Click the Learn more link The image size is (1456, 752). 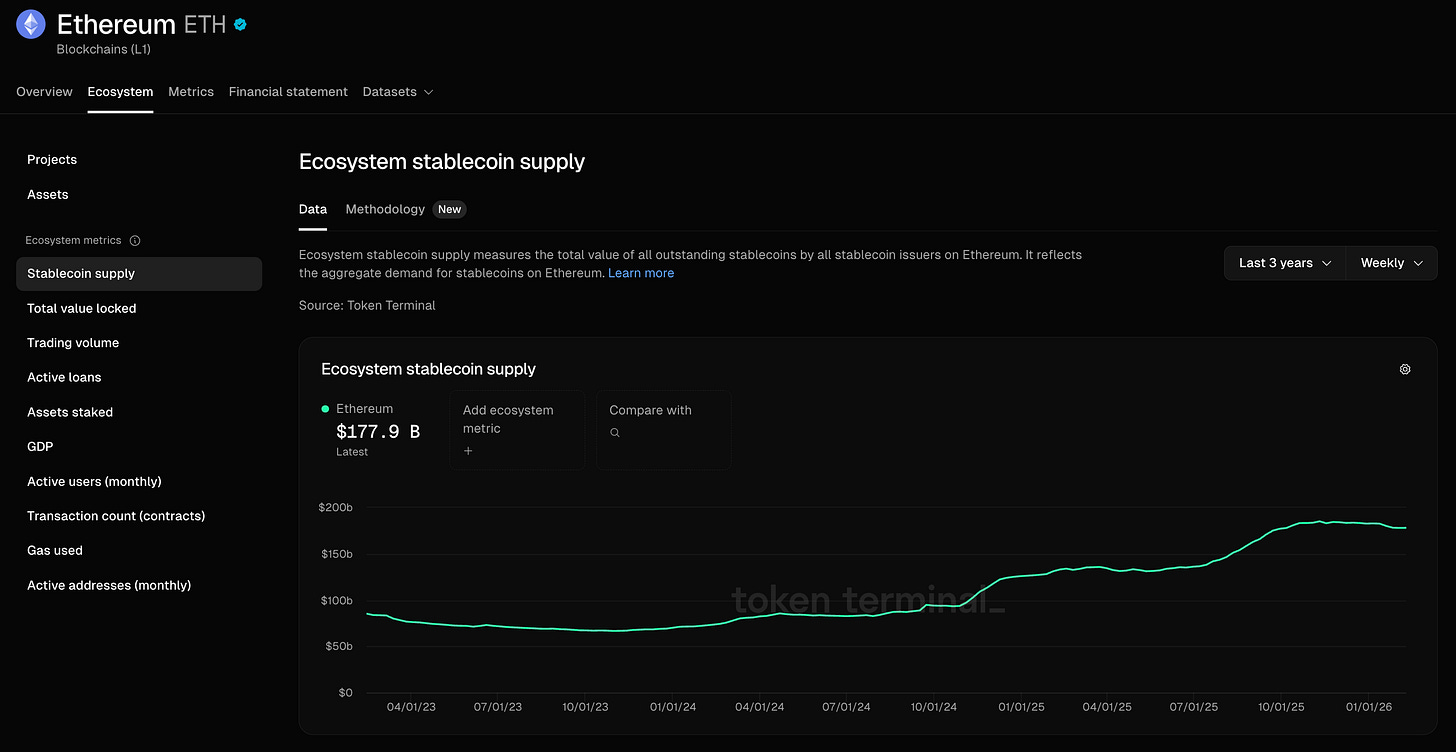[641, 273]
